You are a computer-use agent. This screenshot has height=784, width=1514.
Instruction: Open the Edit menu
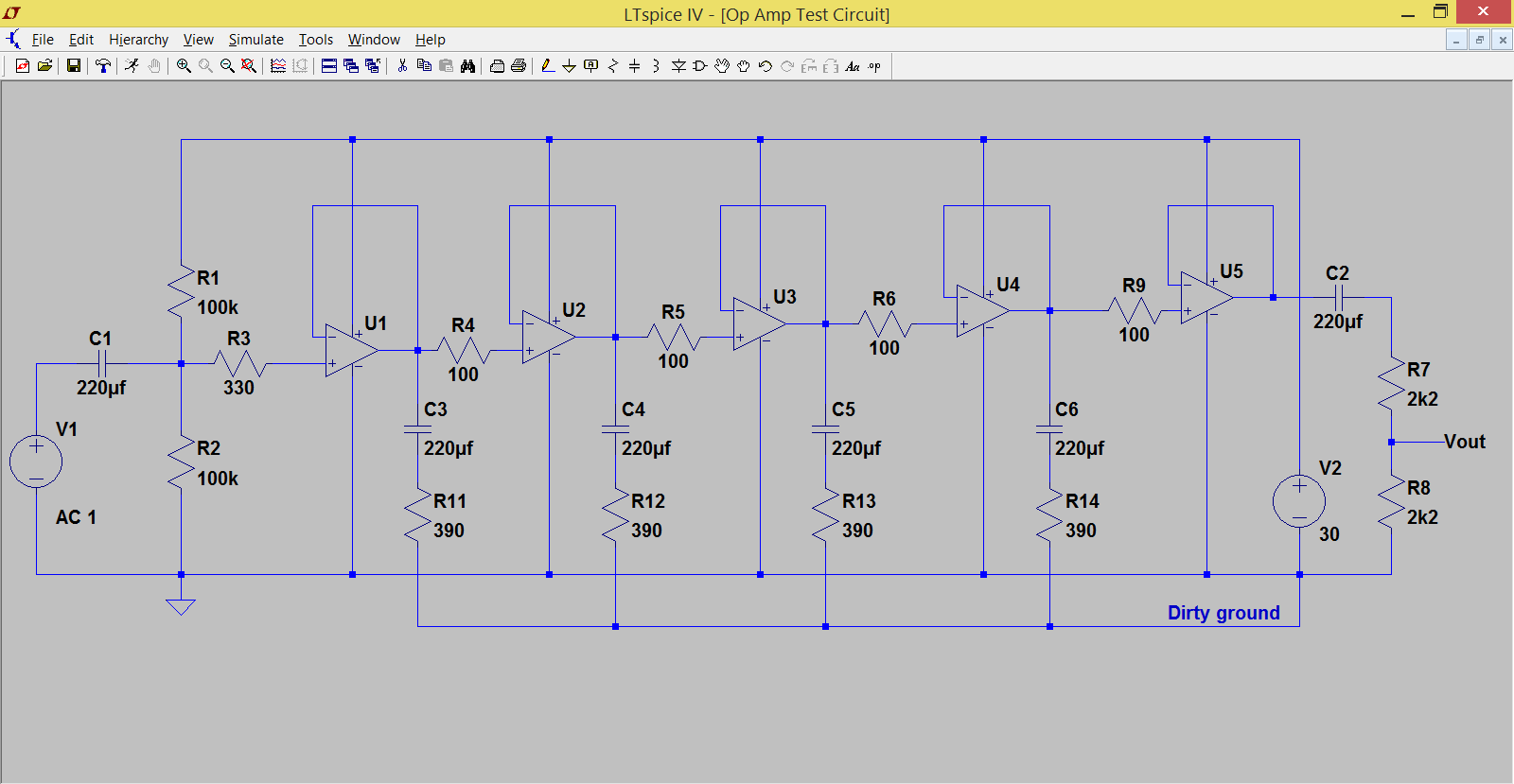pyautogui.click(x=81, y=40)
